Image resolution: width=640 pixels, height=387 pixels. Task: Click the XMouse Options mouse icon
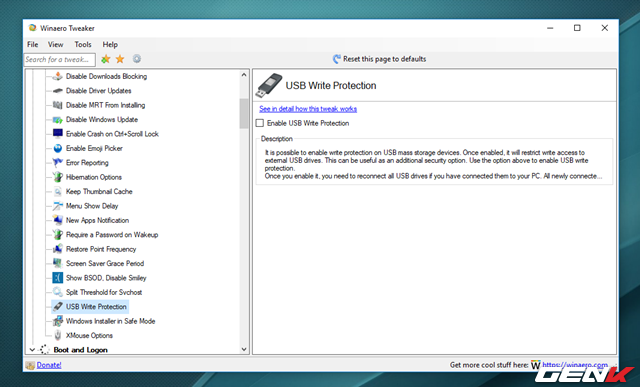click(58, 336)
